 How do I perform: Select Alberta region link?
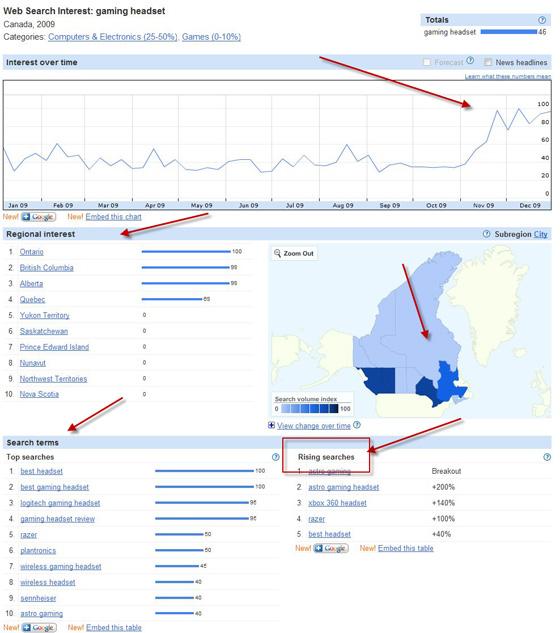coord(31,284)
